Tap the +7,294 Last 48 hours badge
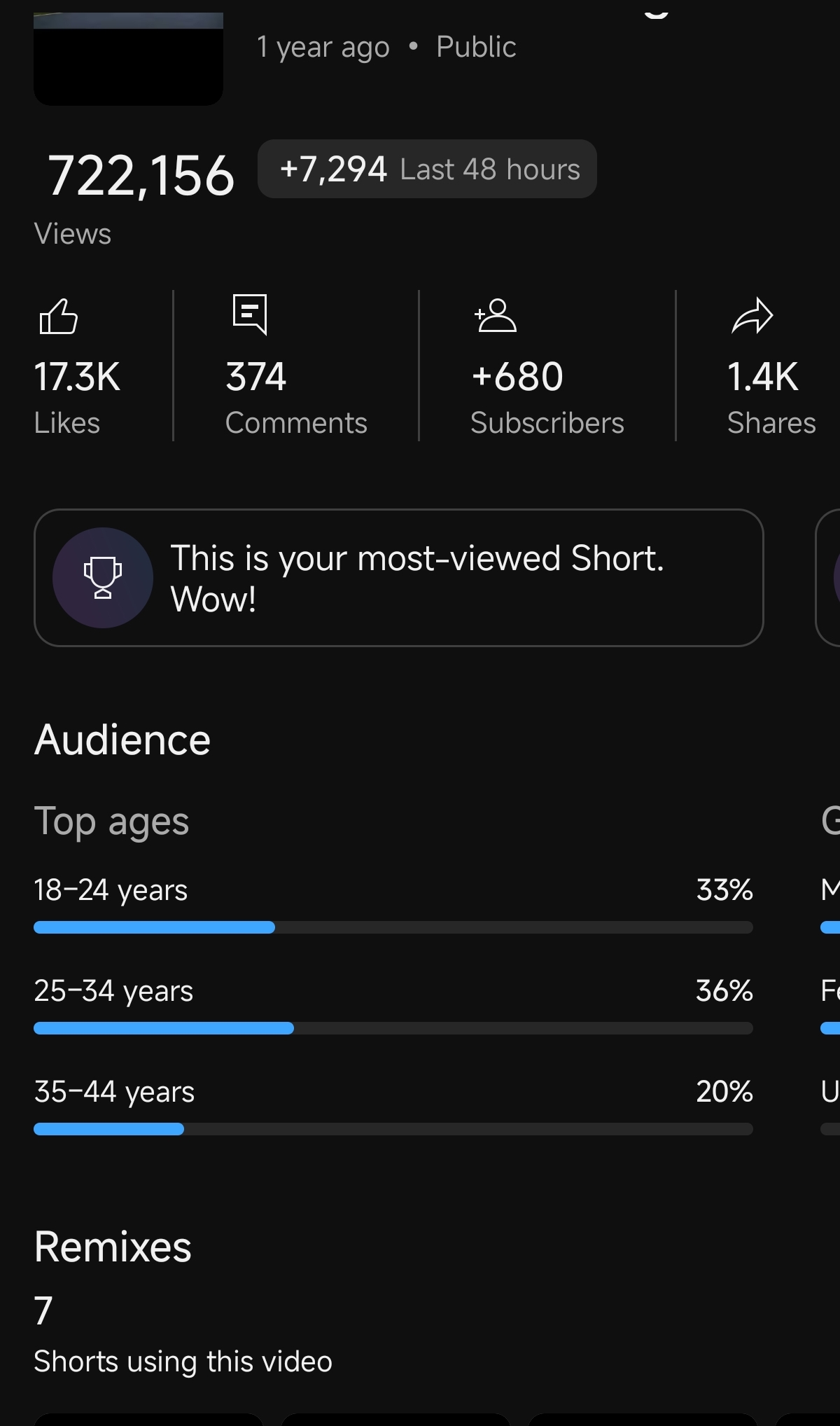 coord(427,169)
